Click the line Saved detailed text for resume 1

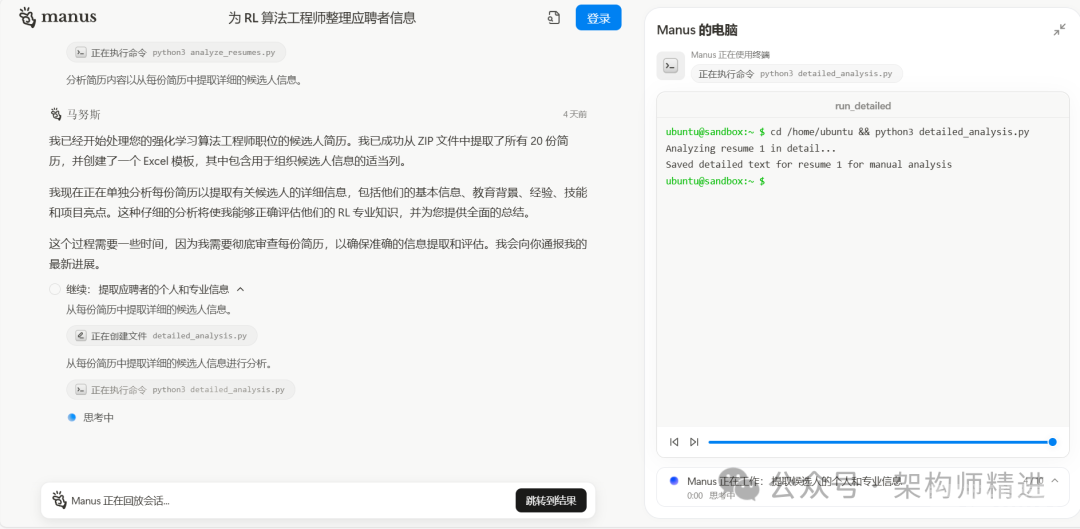[809, 165]
